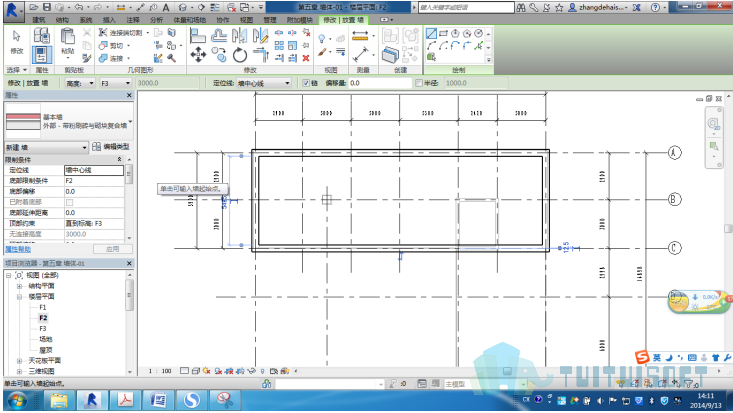Click the Measure Between Two References ruler
Screen dimensions: 733x413
pos(360,36)
